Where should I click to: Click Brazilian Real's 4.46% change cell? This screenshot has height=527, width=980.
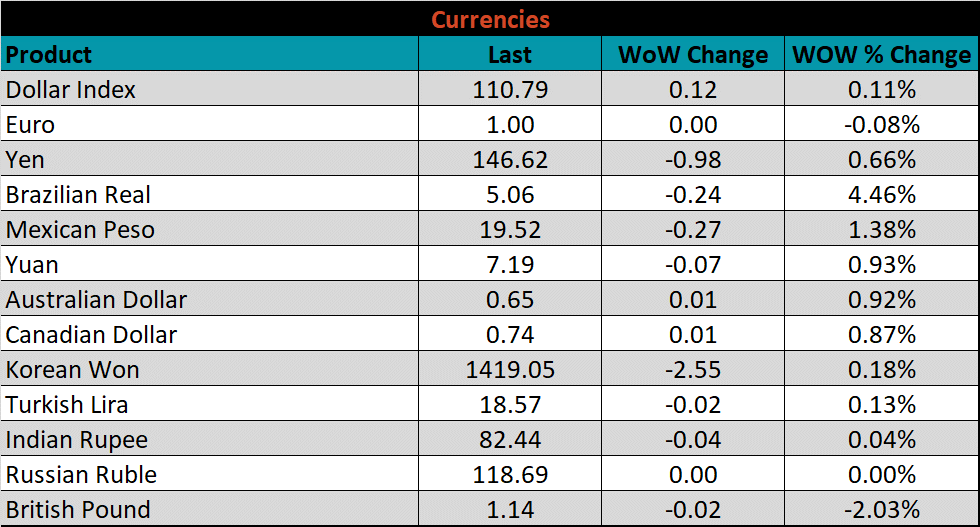pos(881,195)
